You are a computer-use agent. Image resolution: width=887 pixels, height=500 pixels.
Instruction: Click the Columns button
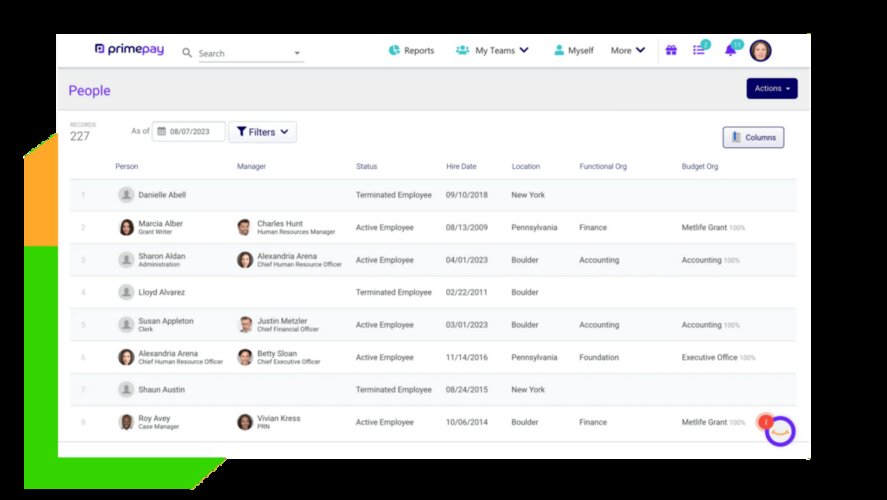[753, 138]
